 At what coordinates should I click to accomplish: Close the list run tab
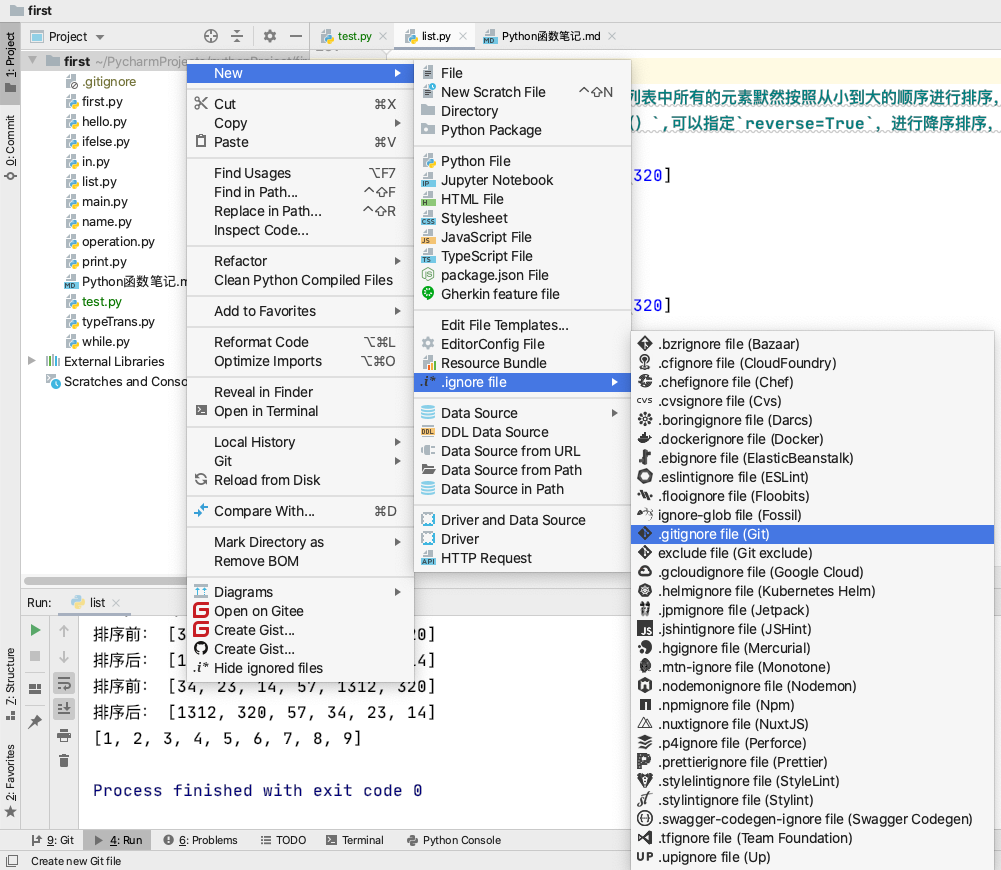[116, 603]
